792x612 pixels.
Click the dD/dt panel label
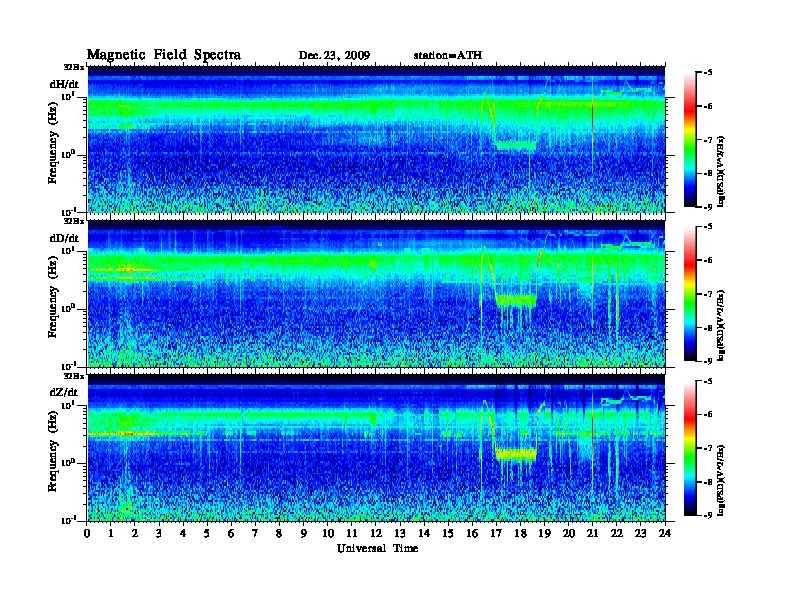tap(64, 238)
